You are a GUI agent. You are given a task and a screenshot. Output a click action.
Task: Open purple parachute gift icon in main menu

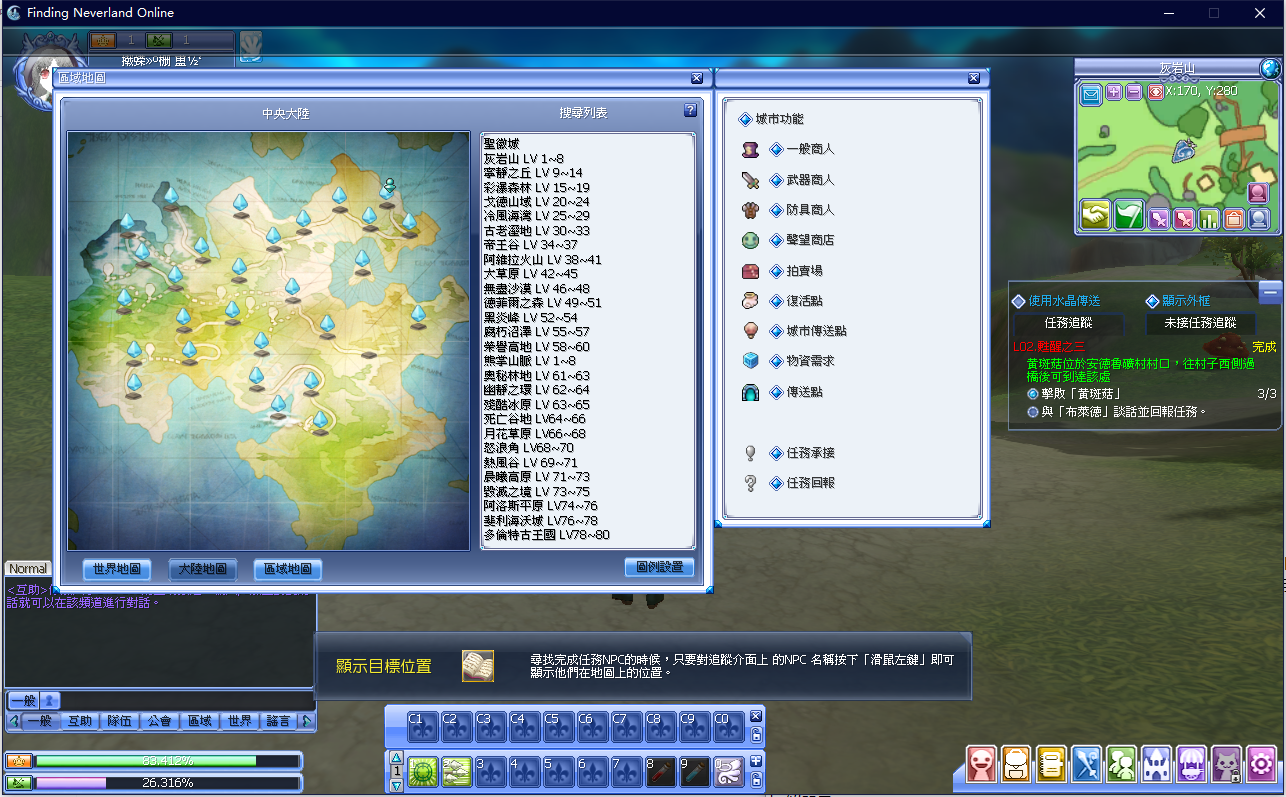tap(1191, 763)
